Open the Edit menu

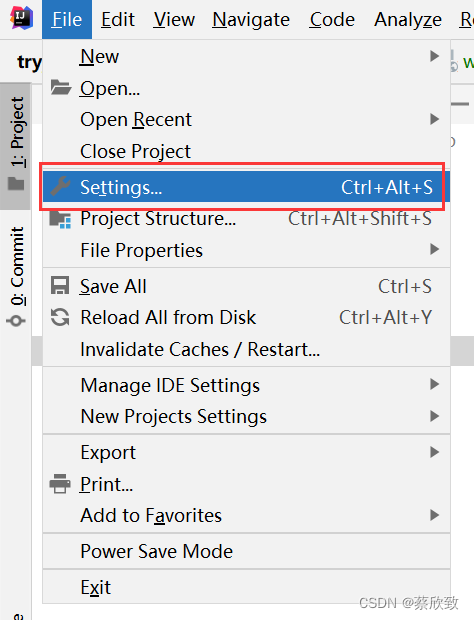point(117,19)
